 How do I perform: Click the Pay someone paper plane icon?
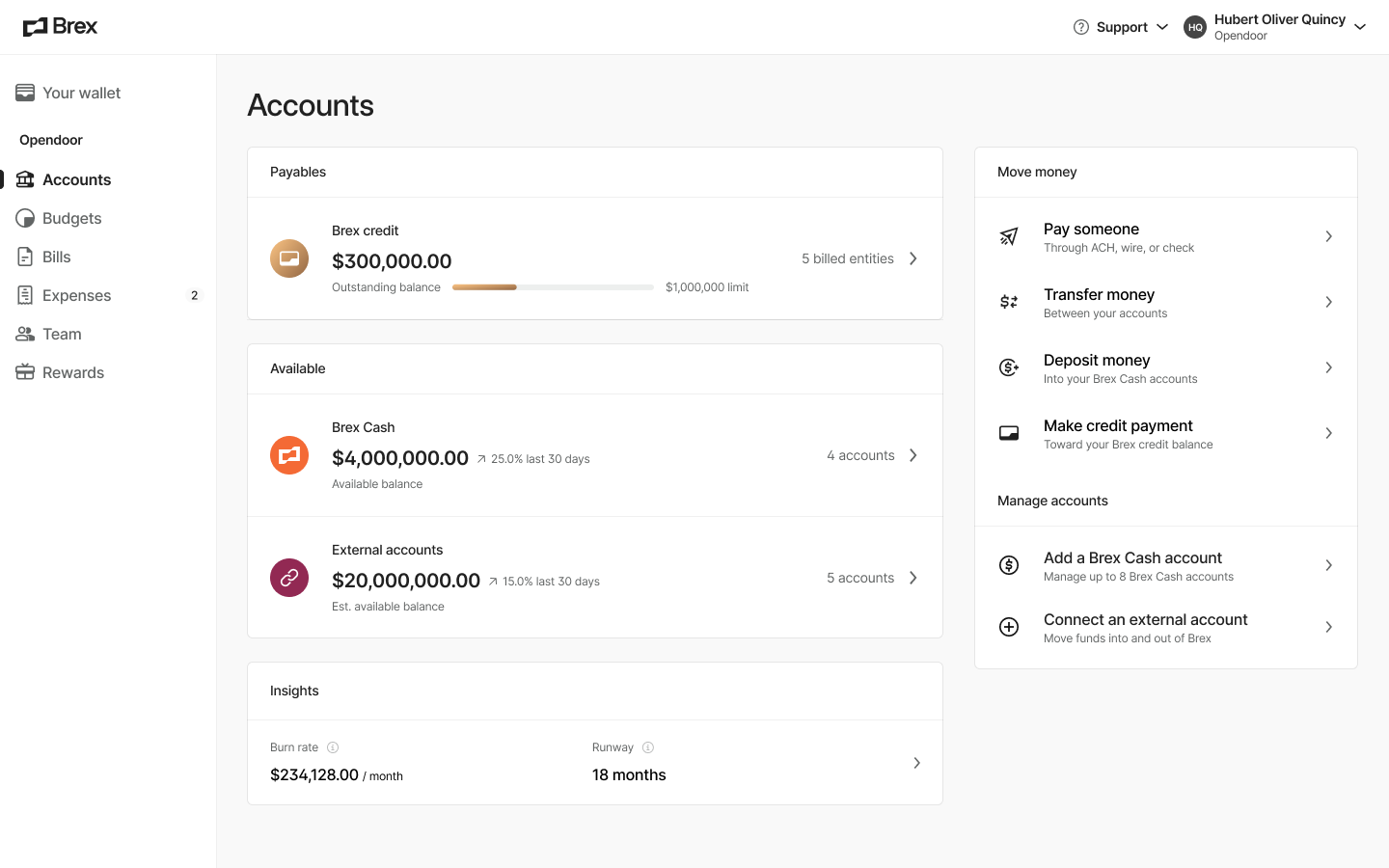(1009, 236)
